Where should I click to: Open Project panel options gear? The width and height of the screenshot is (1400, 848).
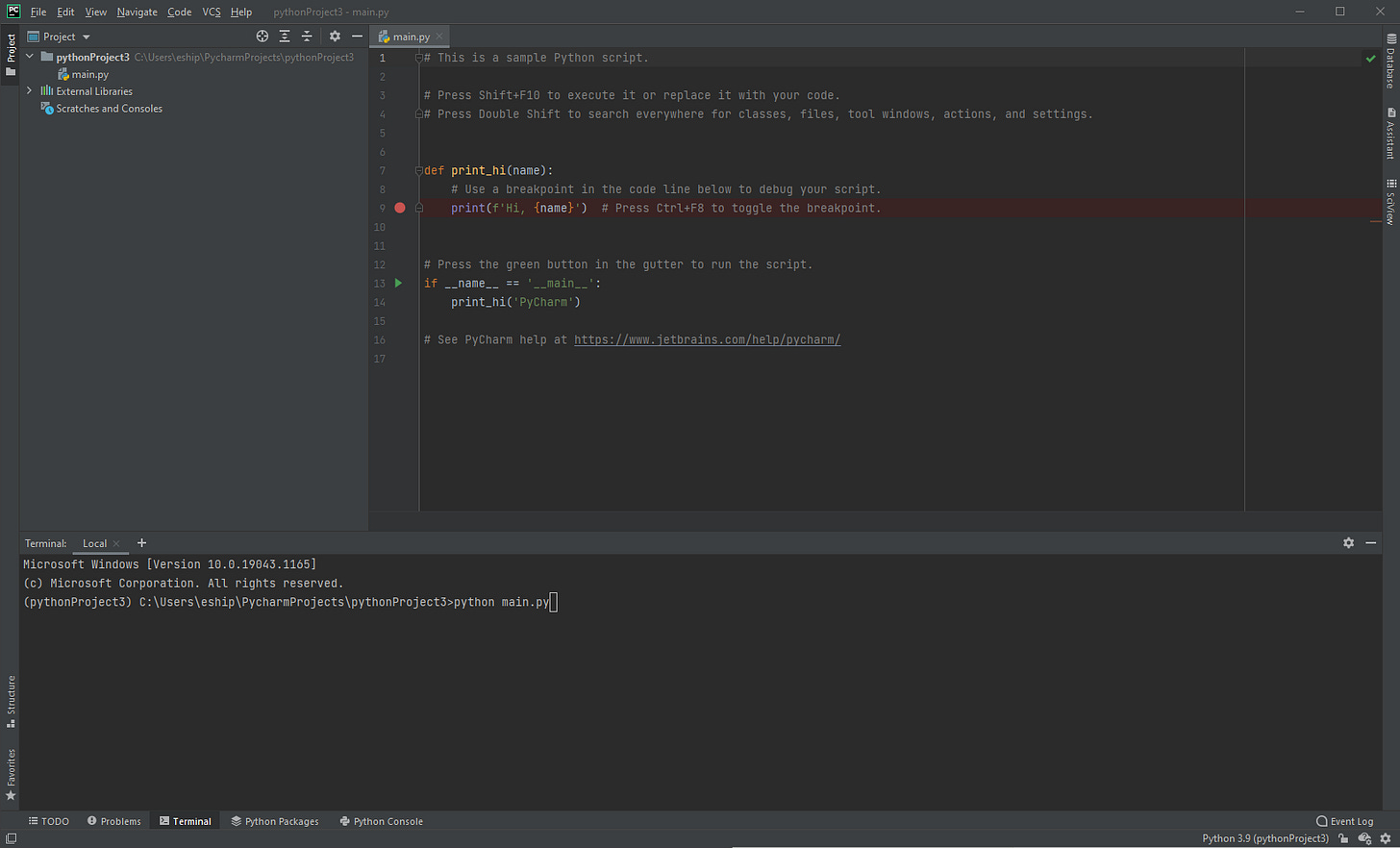[335, 37]
